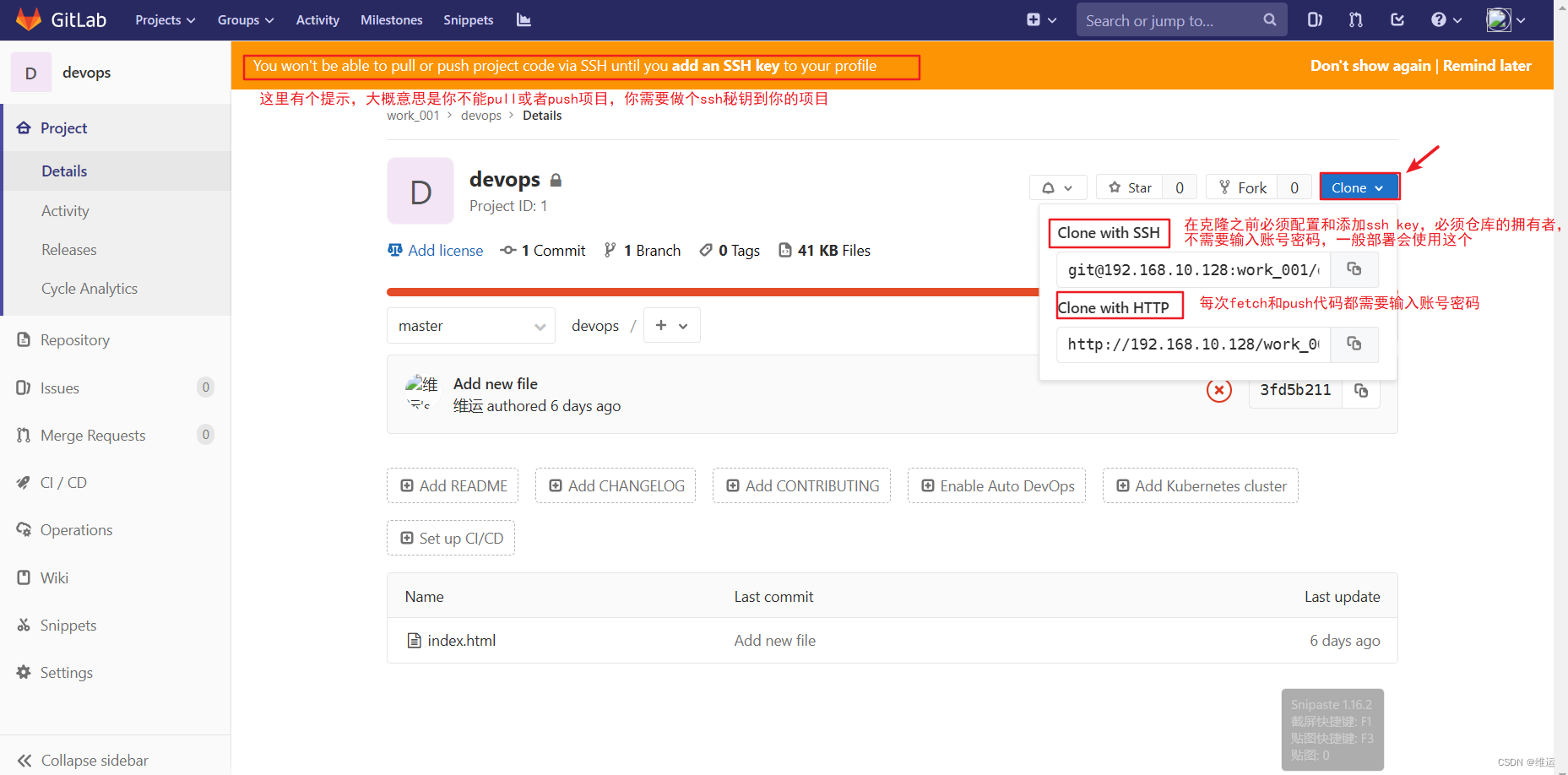The height and width of the screenshot is (775, 1568).
Task: Open the Issues icon in top bar
Action: 1315,19
